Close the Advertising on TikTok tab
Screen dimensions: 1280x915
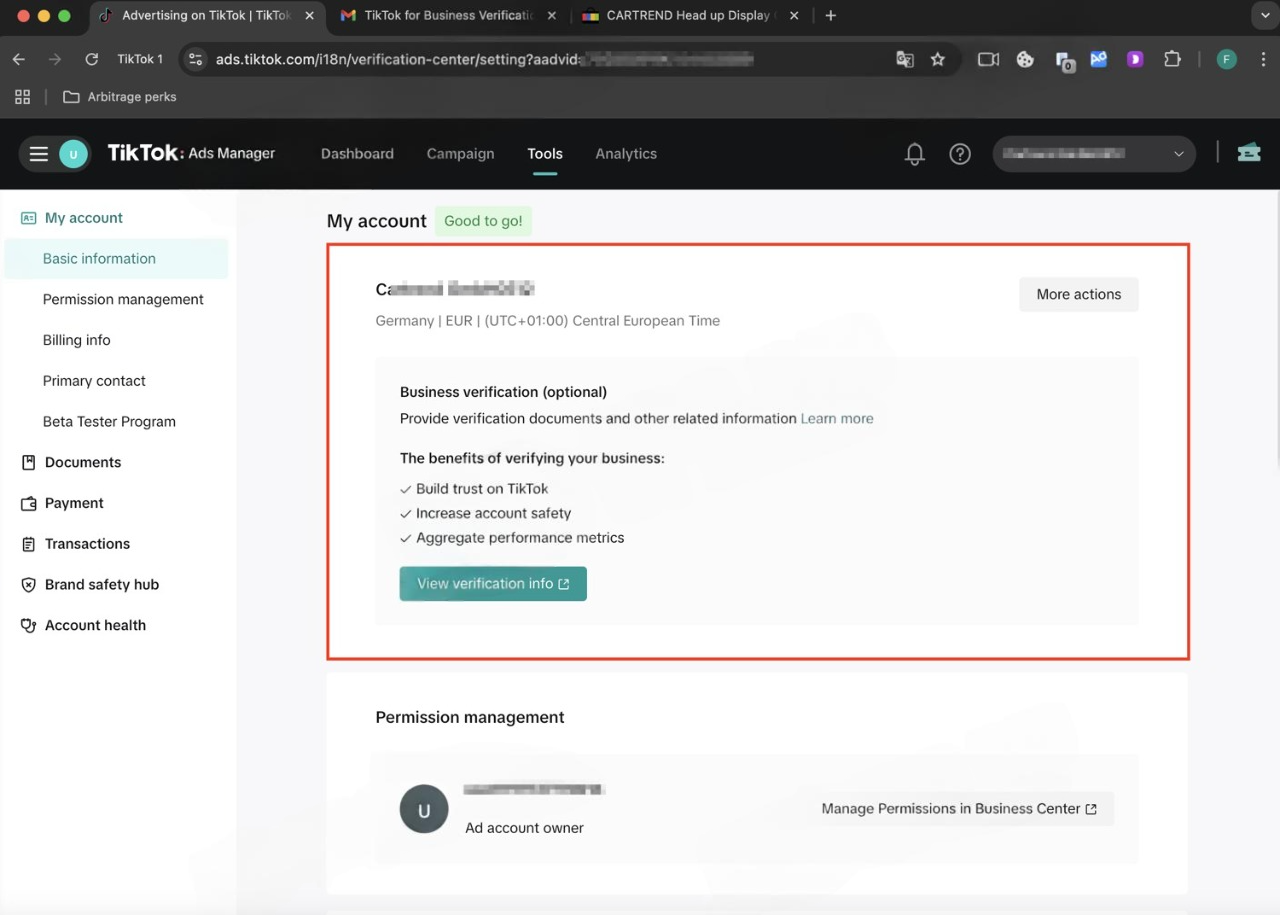coord(310,16)
